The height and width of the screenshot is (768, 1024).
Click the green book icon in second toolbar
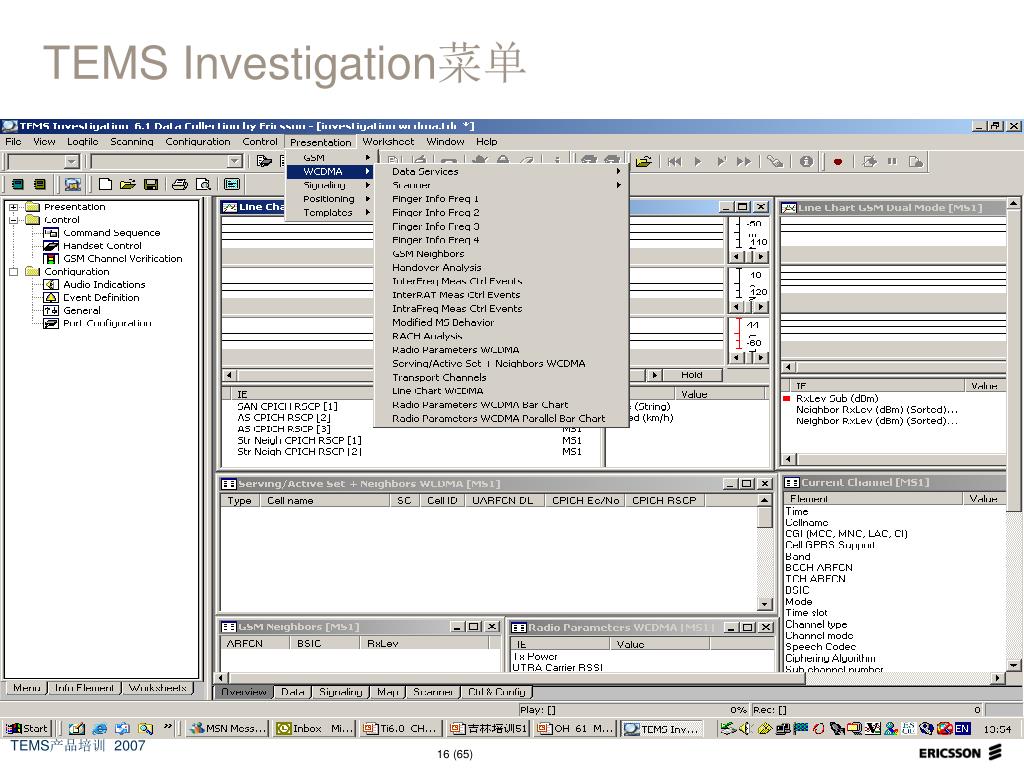[18, 184]
